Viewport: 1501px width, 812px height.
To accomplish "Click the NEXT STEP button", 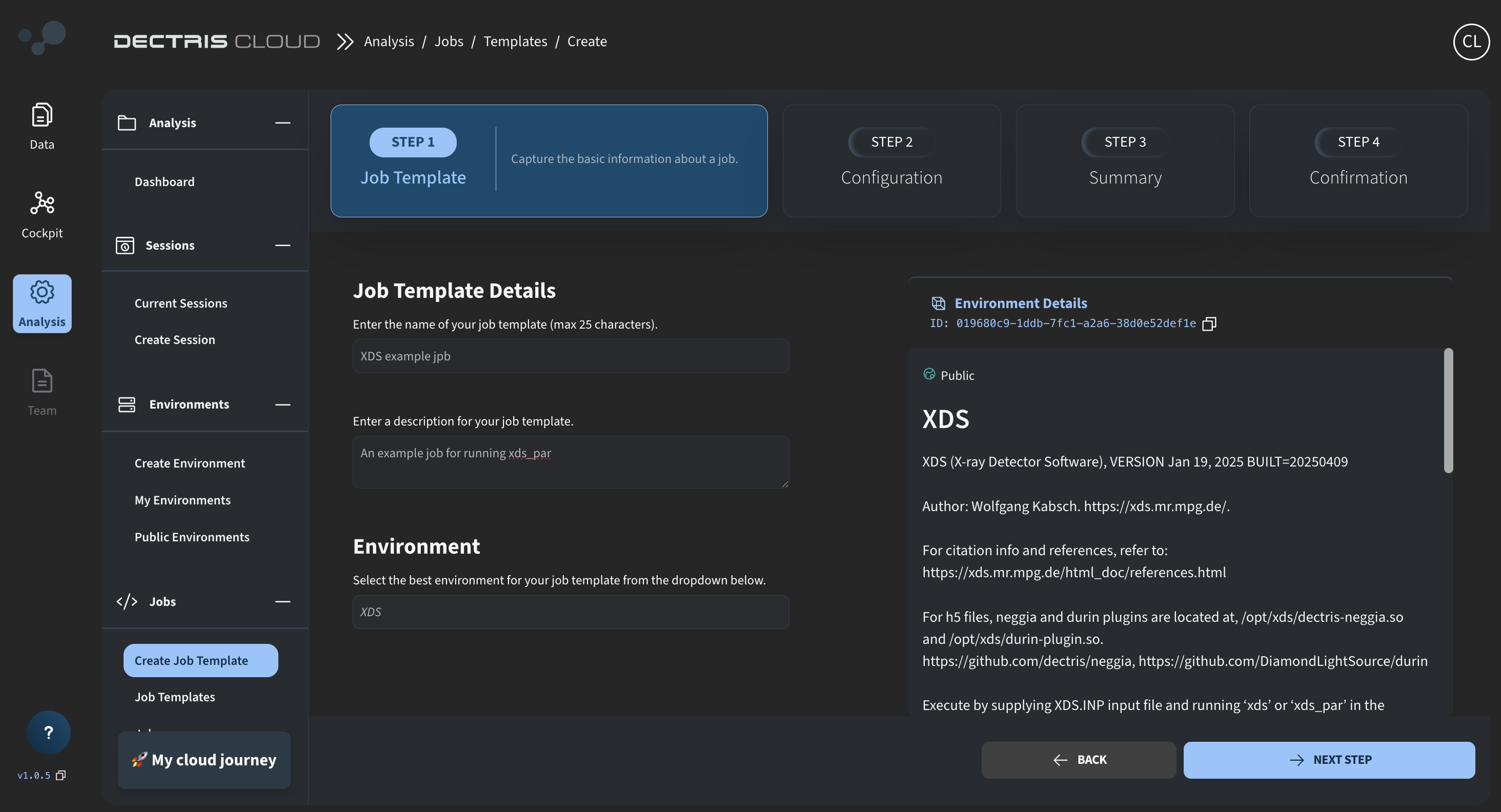I will pyautogui.click(x=1329, y=760).
